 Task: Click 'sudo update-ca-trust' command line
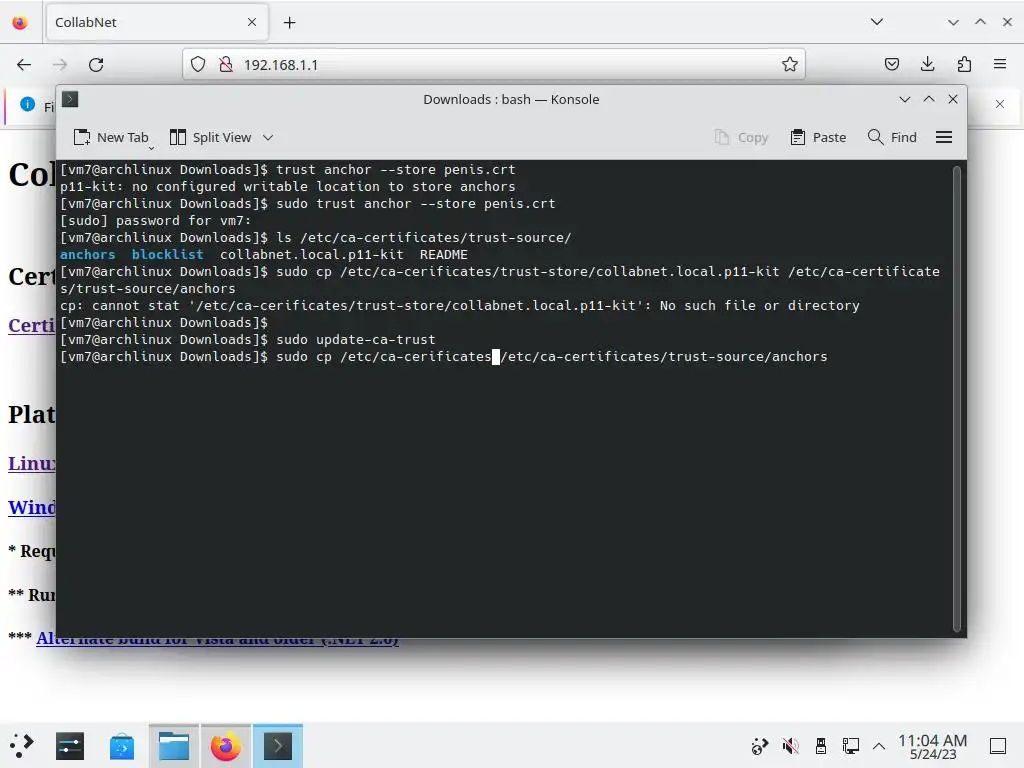[355, 340]
